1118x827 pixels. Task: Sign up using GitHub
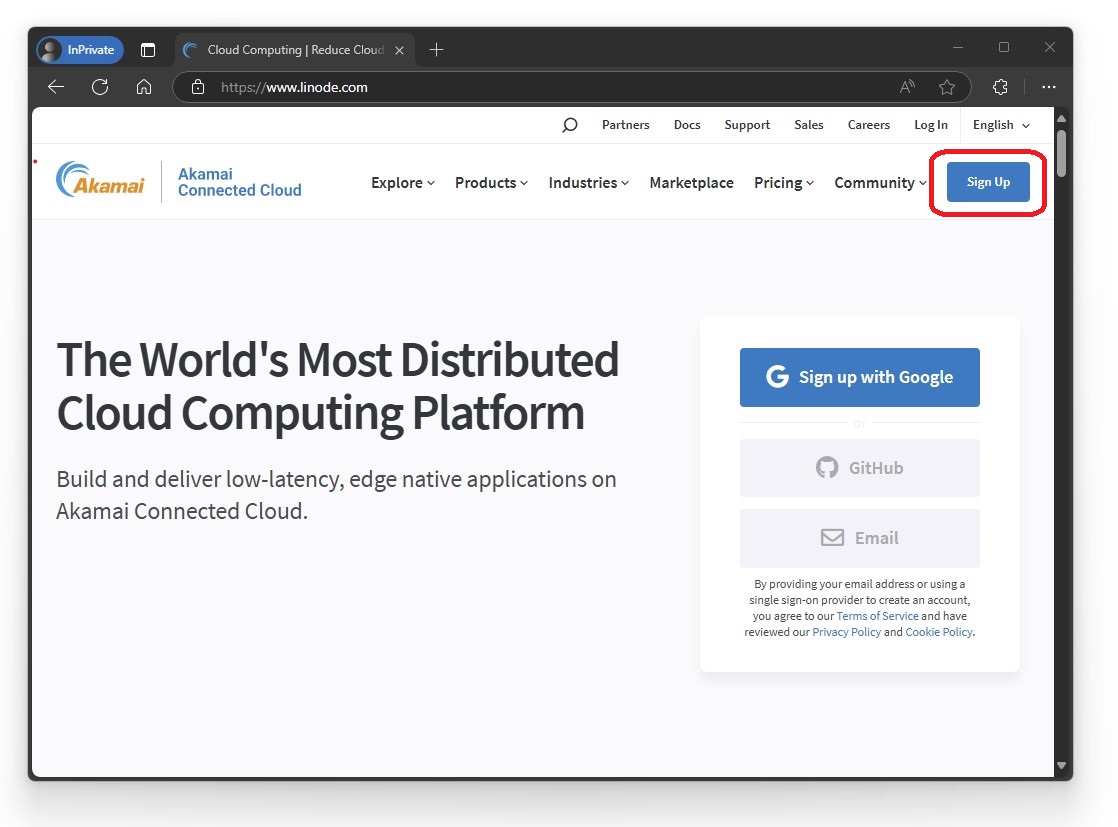click(859, 468)
